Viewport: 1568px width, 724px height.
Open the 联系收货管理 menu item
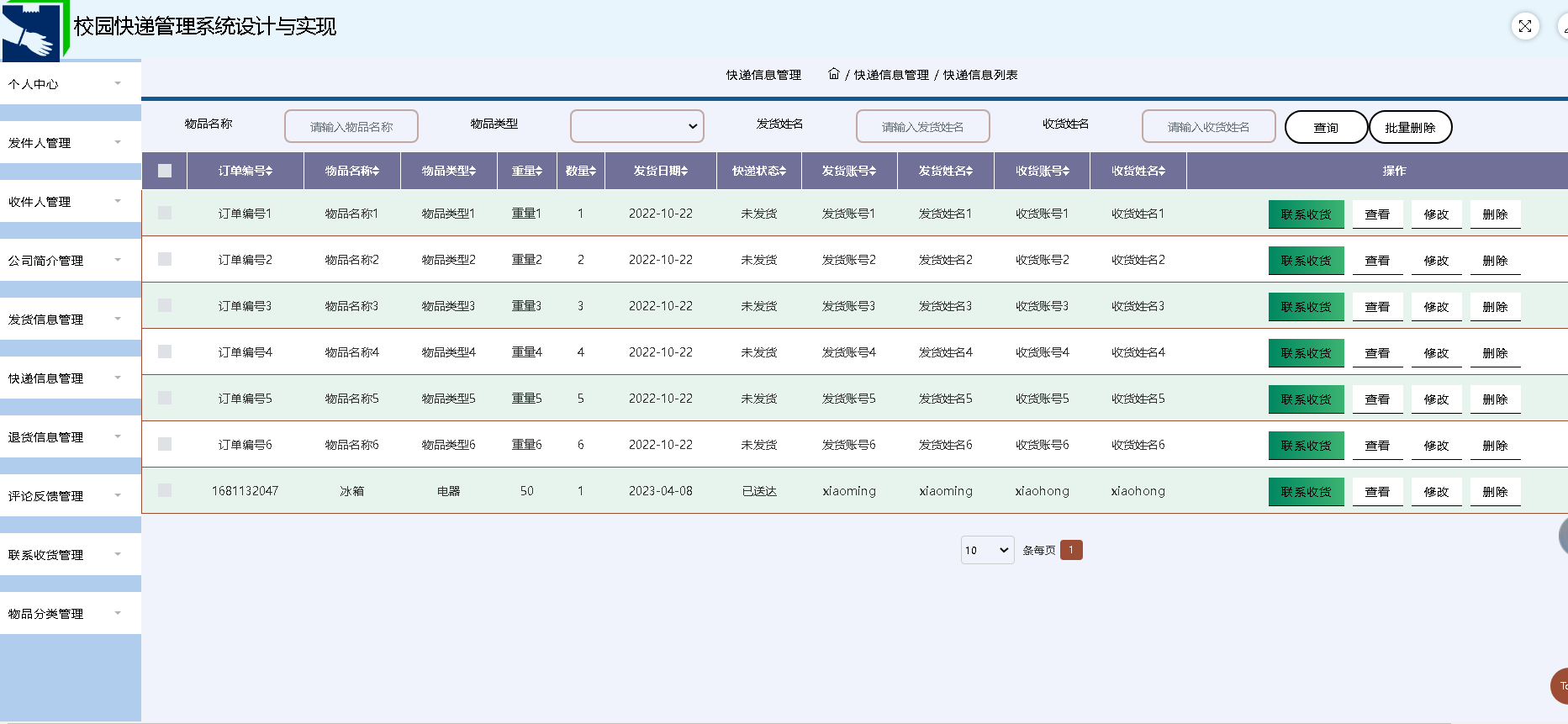pyautogui.click(x=71, y=555)
